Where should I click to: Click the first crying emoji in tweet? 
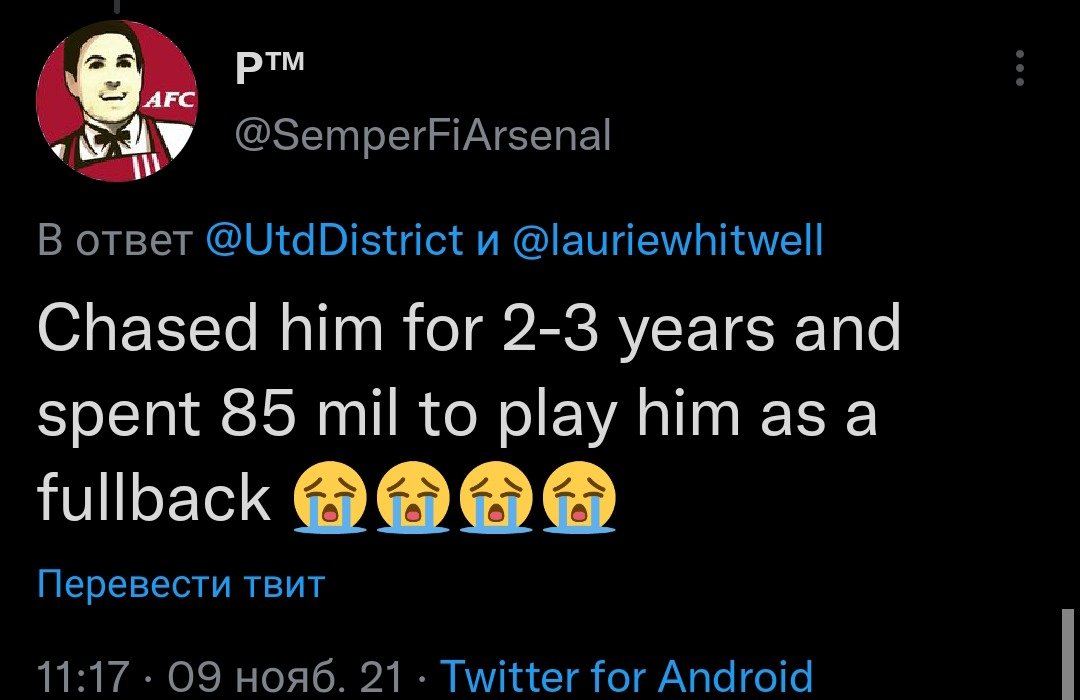pyautogui.click(x=329, y=499)
